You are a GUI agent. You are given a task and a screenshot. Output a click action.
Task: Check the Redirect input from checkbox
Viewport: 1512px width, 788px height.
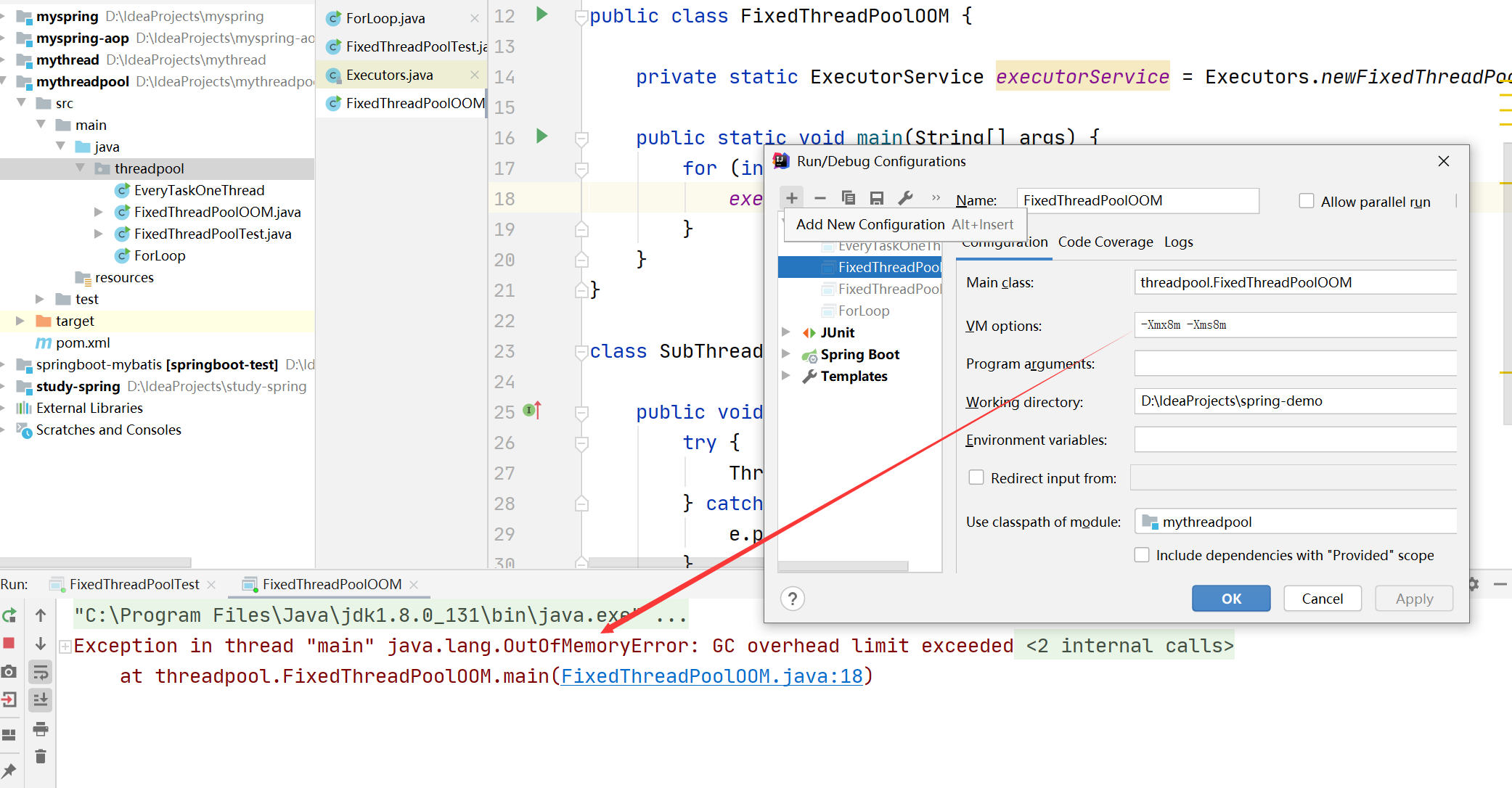point(976,477)
